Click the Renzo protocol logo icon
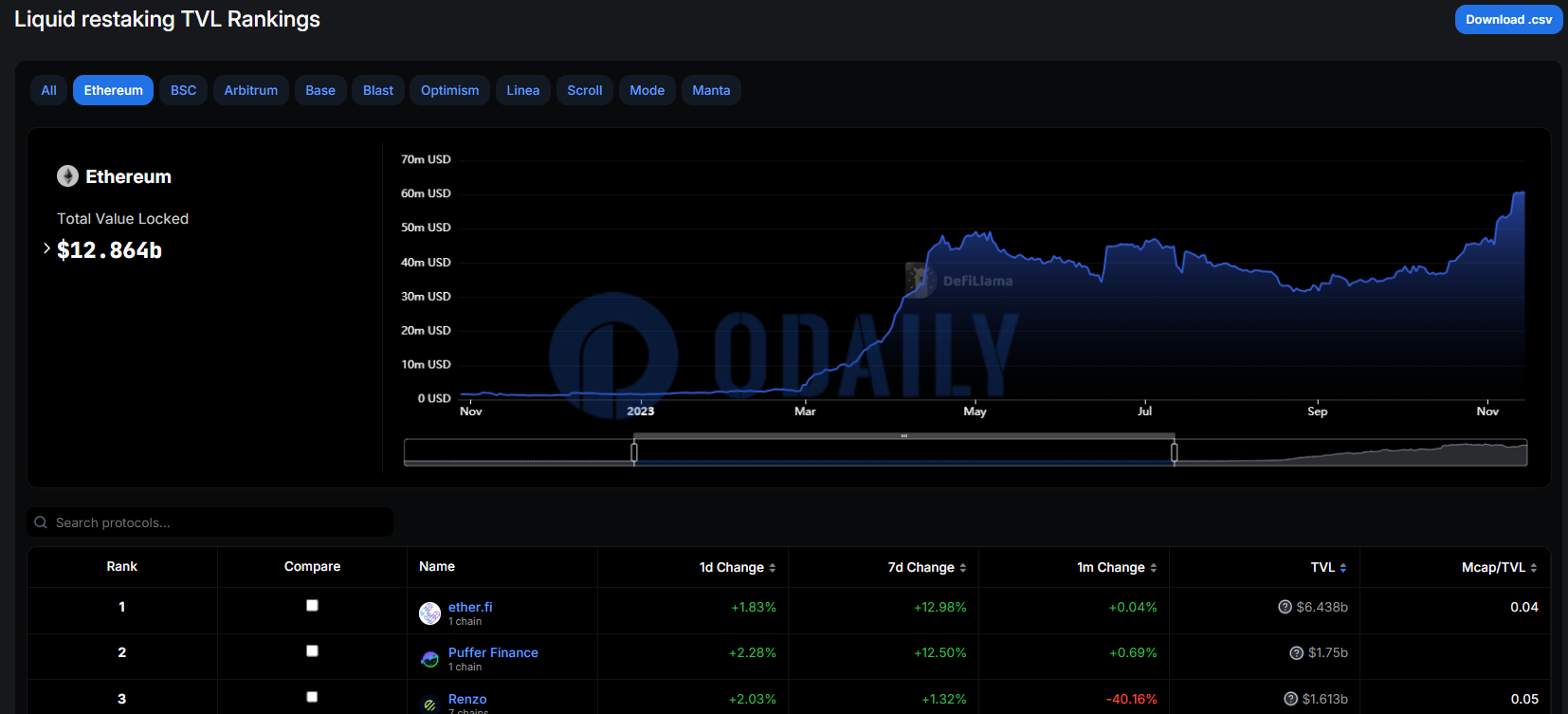 (x=429, y=705)
